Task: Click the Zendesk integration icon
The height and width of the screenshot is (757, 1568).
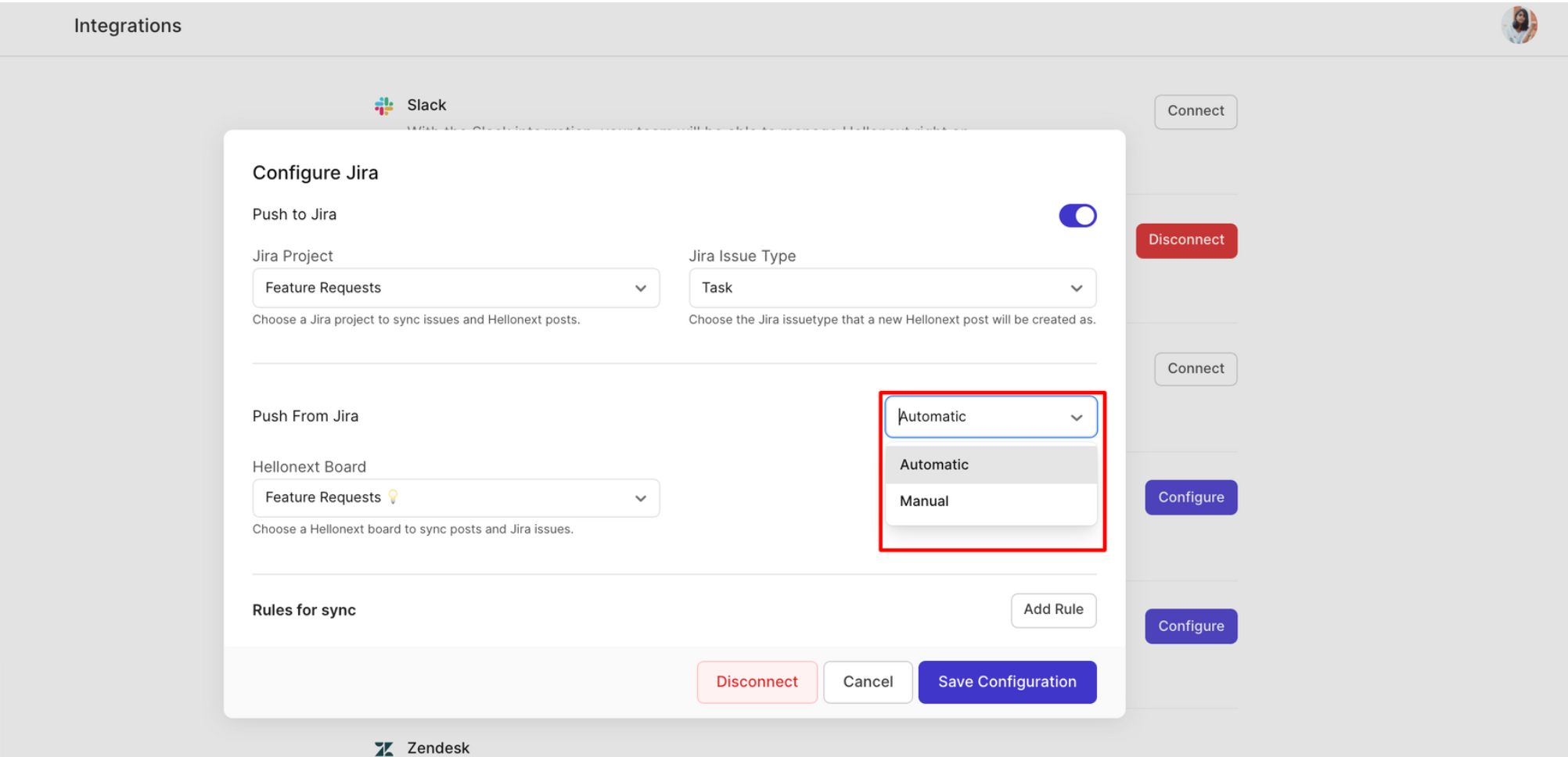Action: [x=383, y=748]
